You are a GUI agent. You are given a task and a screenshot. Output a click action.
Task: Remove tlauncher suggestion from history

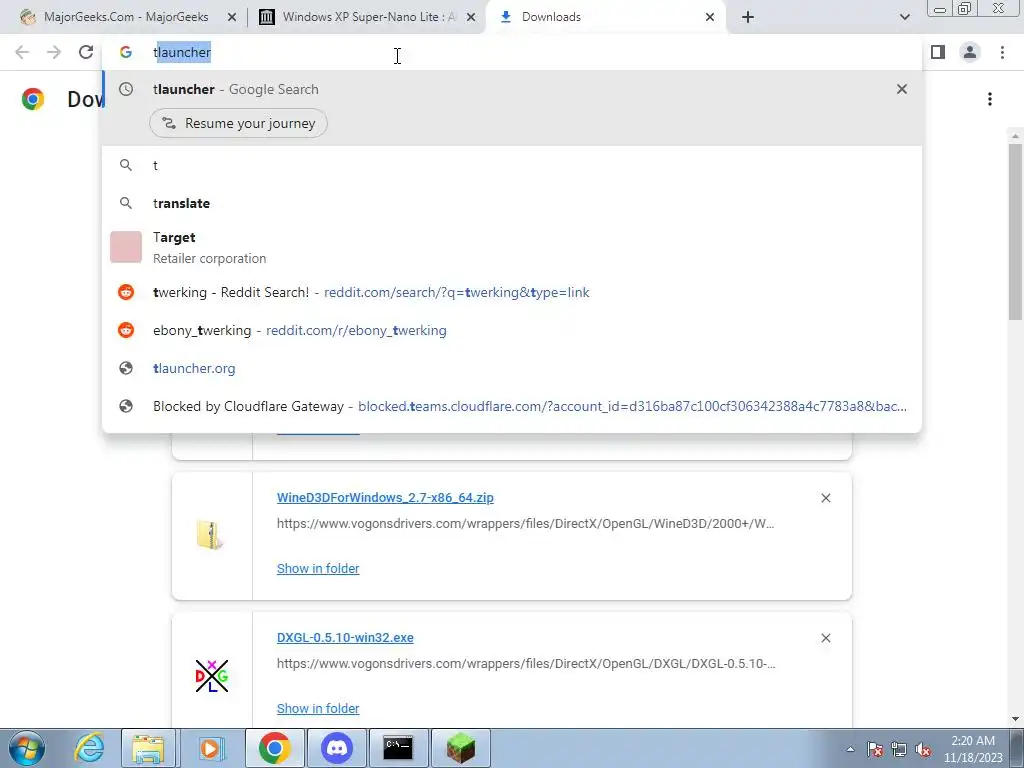(902, 89)
